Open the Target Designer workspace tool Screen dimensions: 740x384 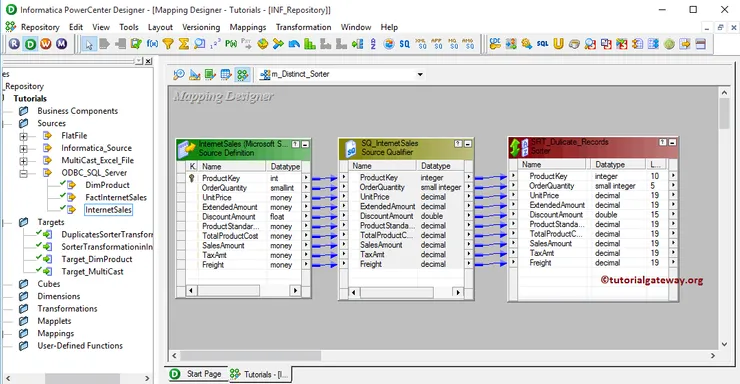(x=194, y=74)
